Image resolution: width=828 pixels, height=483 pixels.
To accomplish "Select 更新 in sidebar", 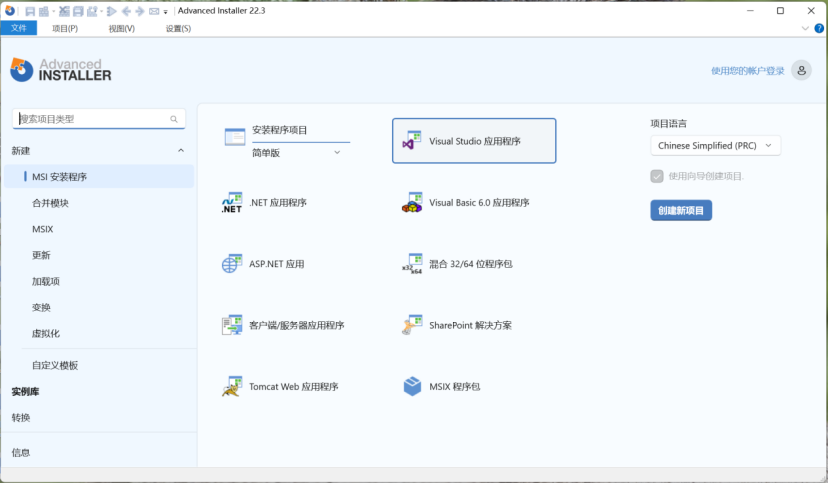I will 41,255.
